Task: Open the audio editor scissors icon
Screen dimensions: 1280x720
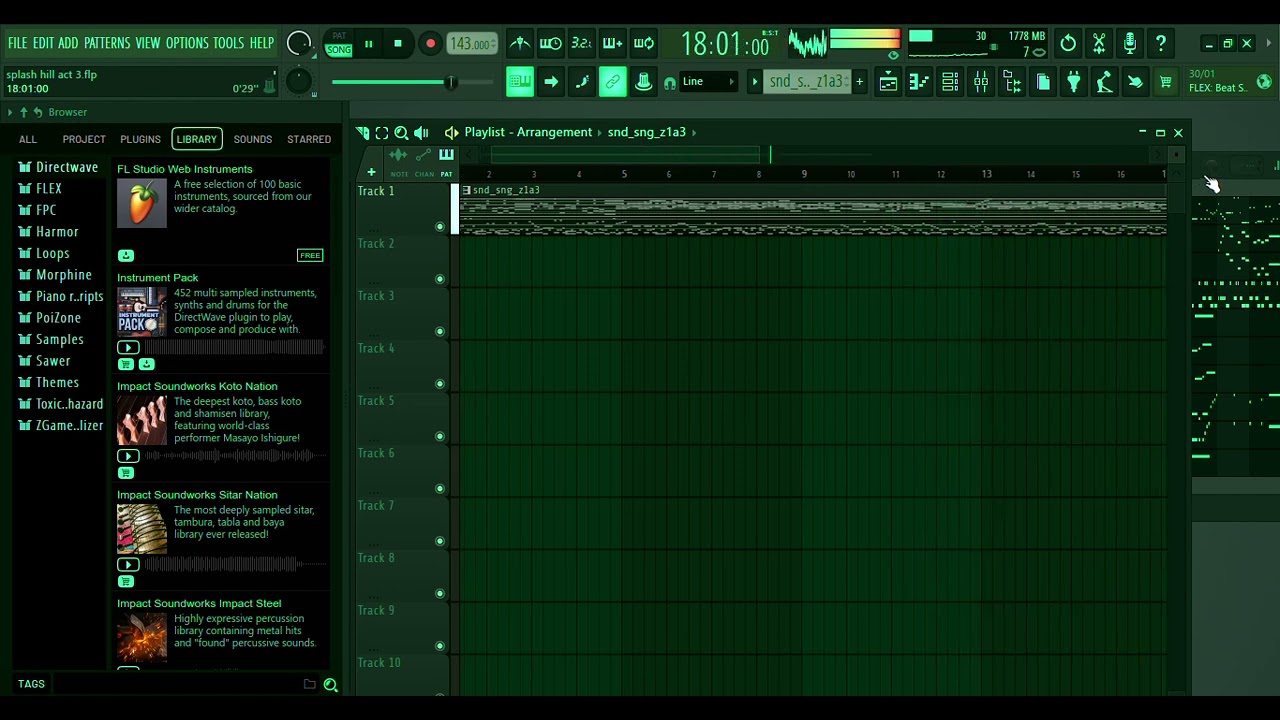Action: [x=1099, y=43]
